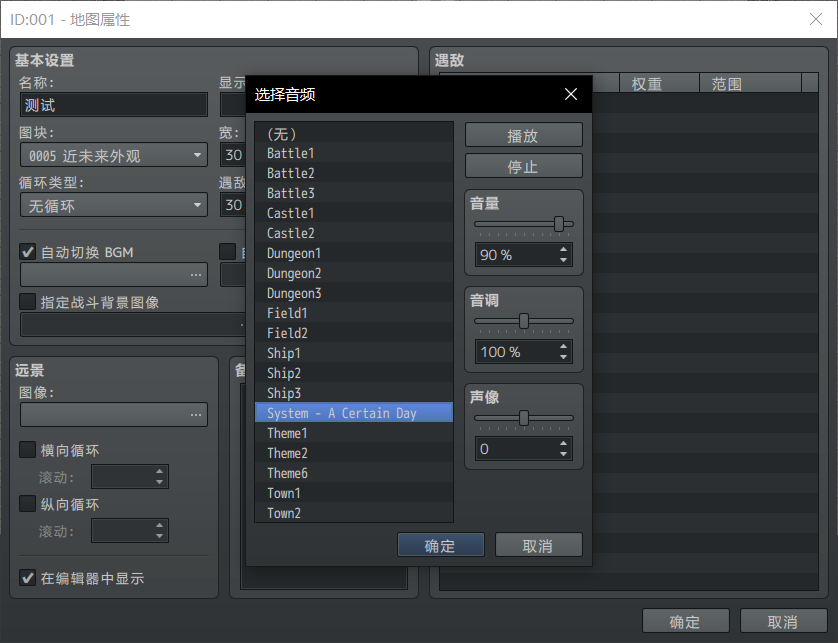Select Castle1 in audio list
The image size is (838, 643).
coord(354,213)
